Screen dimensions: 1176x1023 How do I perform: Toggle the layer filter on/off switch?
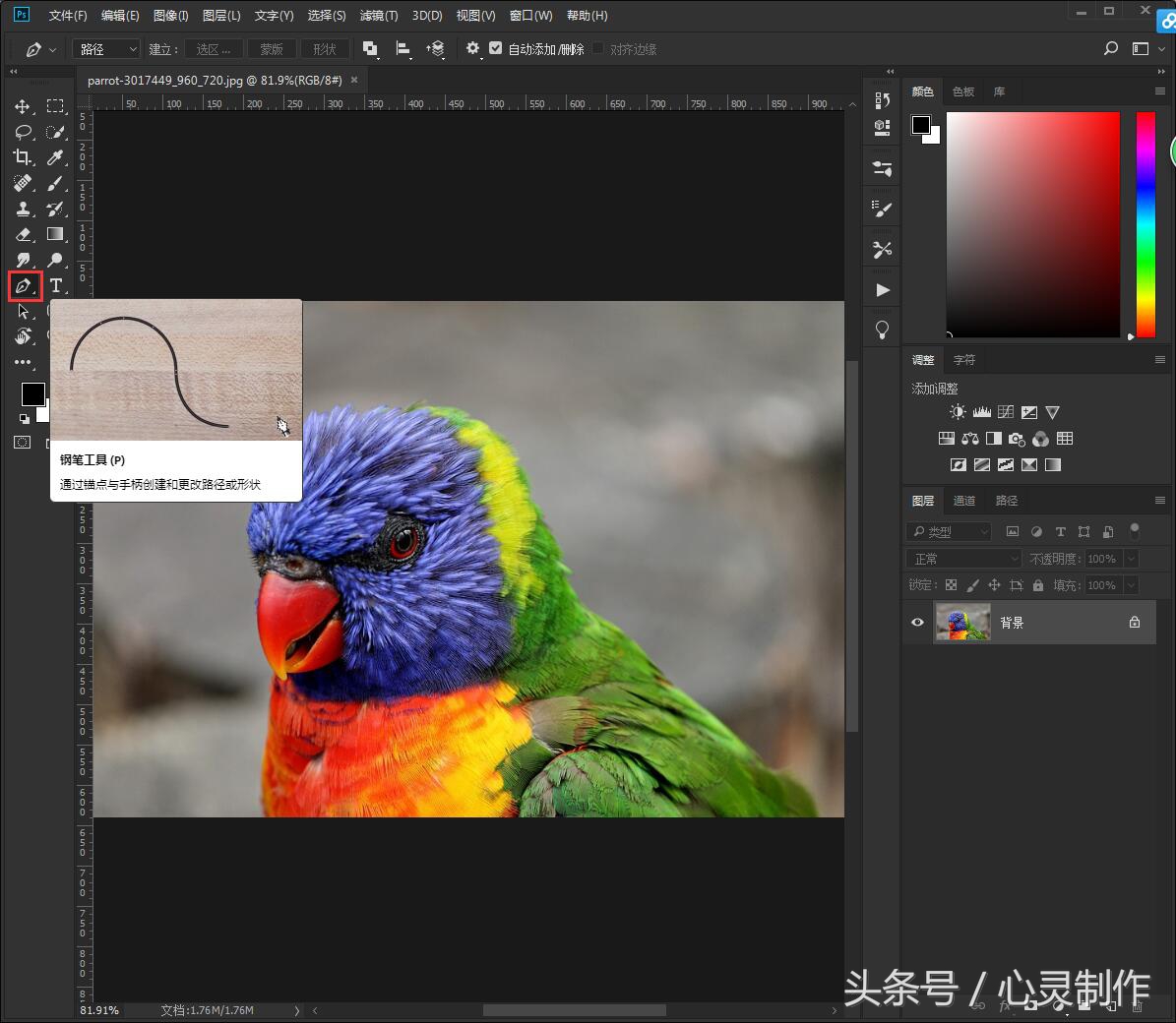1135,531
